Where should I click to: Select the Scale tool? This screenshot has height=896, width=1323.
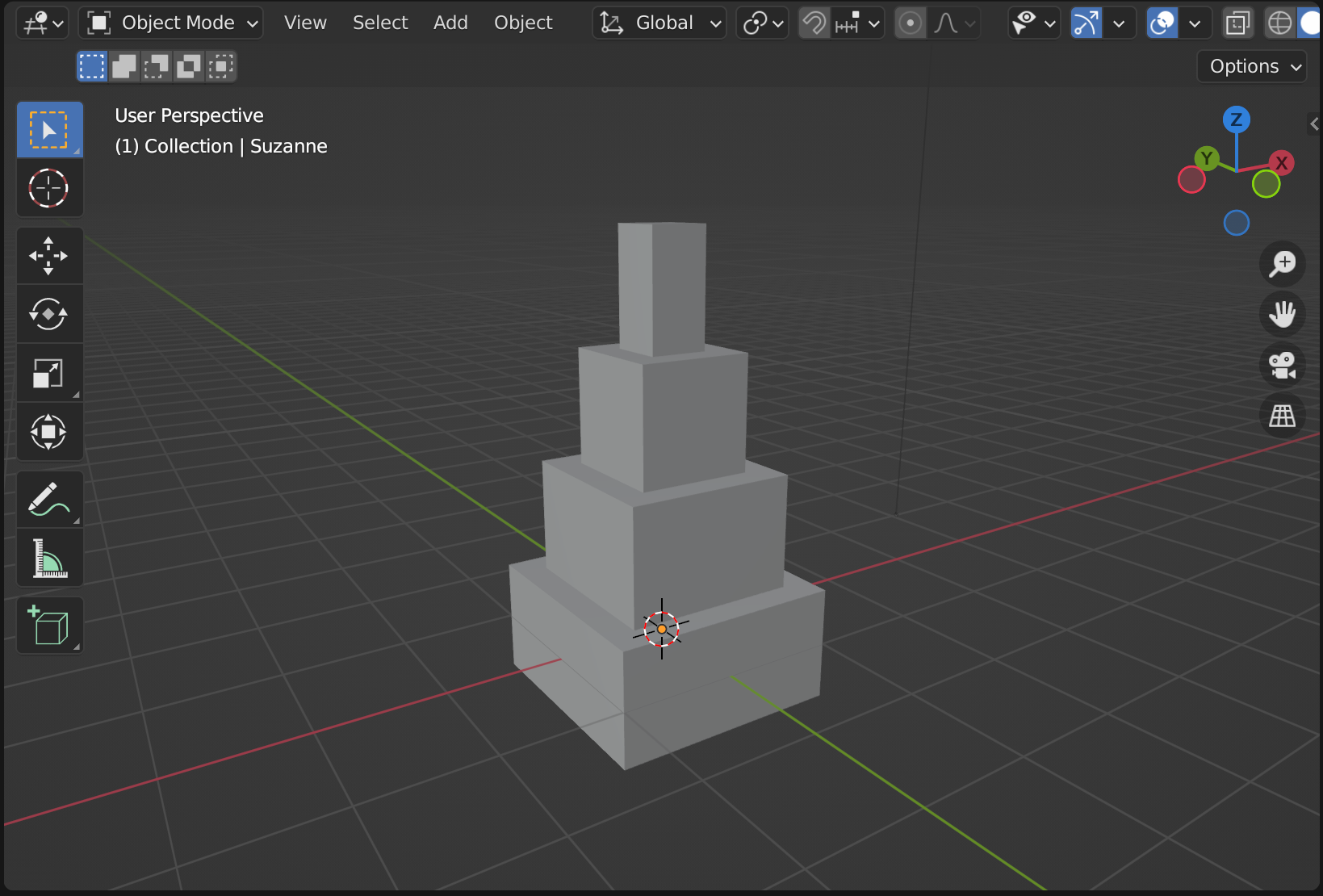49,373
